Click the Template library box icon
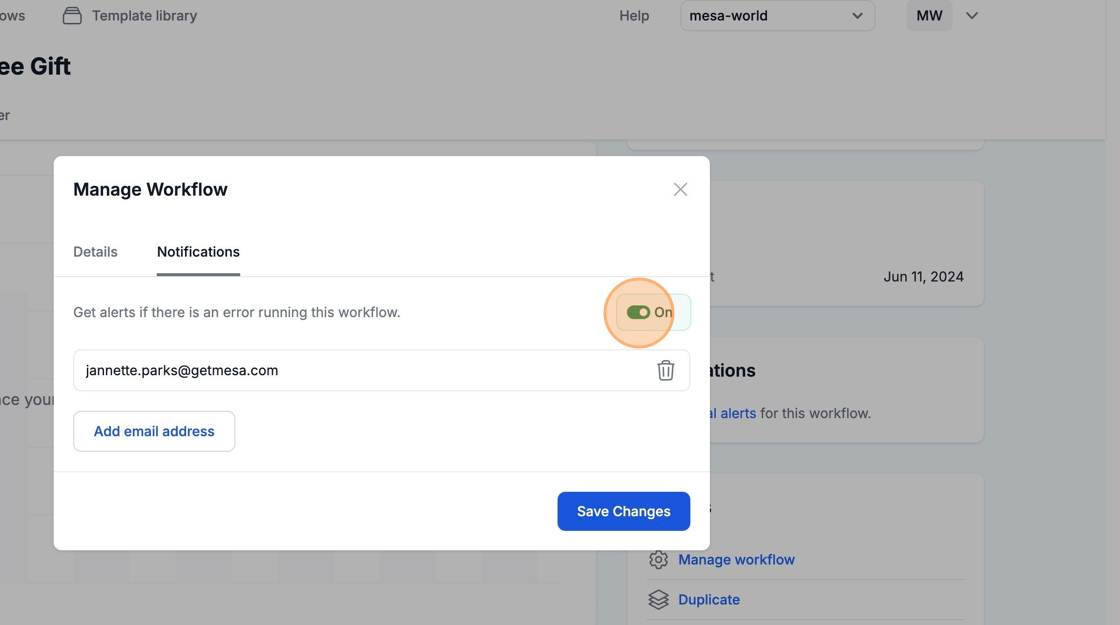The width and height of the screenshot is (1120, 625). (72, 16)
